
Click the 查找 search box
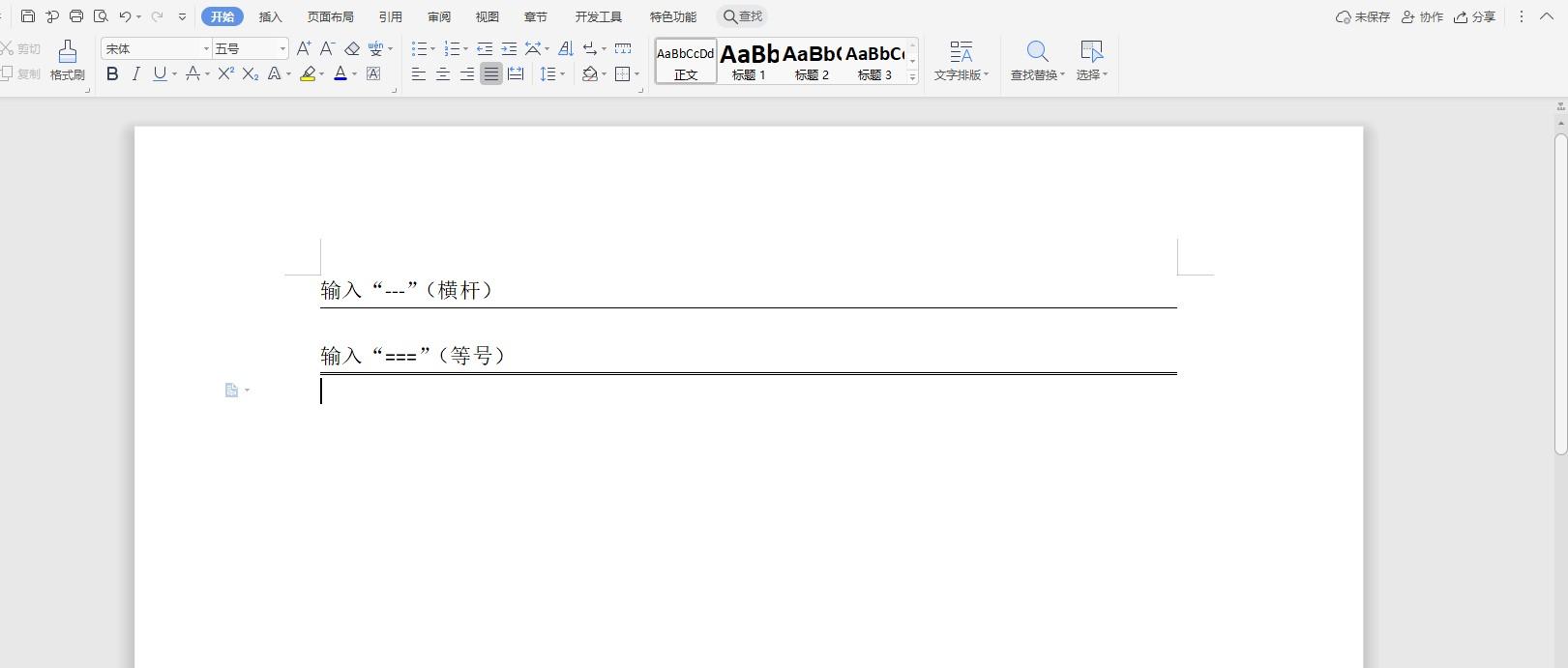pos(743,16)
